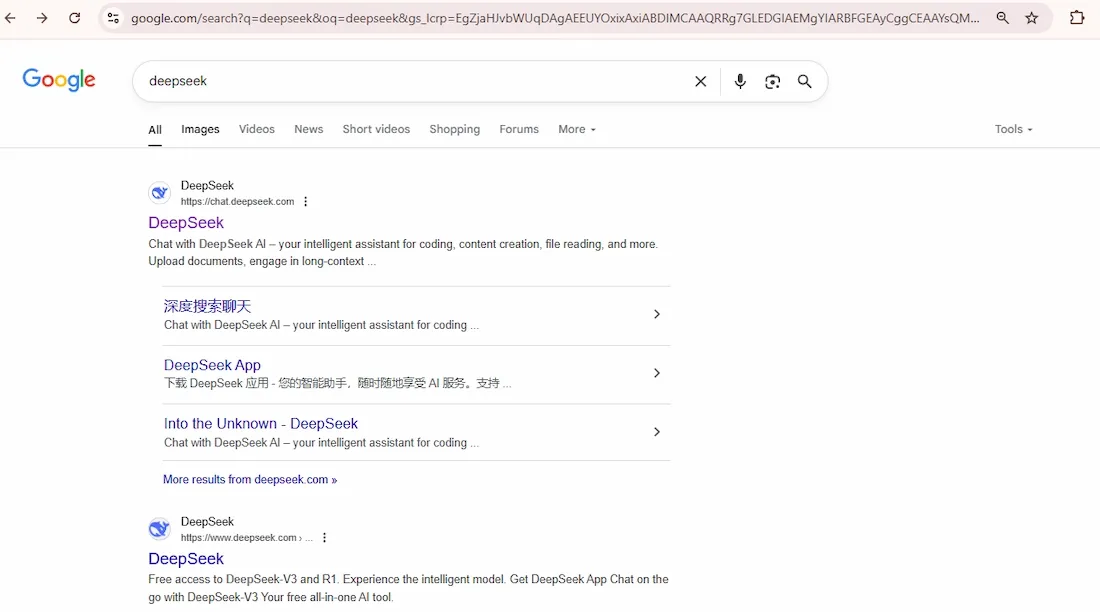
Task: Go back with the browser back arrow
Action: [10, 18]
